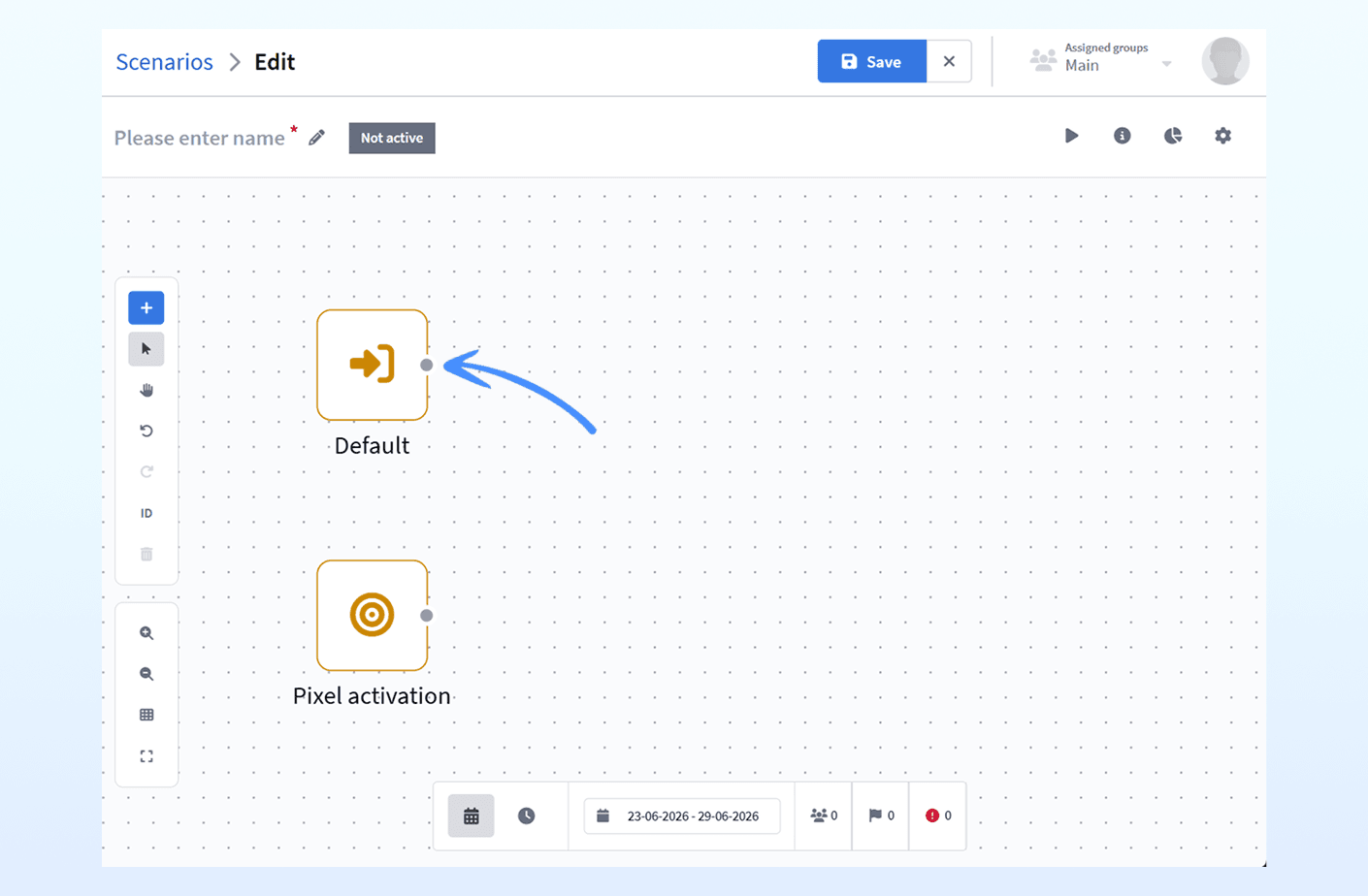Toggle the grid view icon
Viewport: 1368px width, 896px height.
[x=147, y=715]
